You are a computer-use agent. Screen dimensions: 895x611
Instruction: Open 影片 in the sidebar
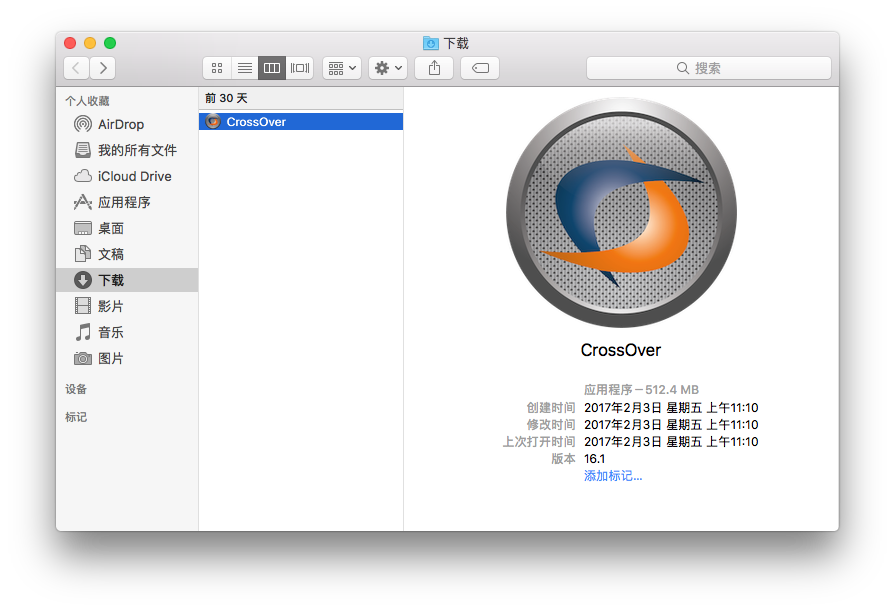pos(127,306)
